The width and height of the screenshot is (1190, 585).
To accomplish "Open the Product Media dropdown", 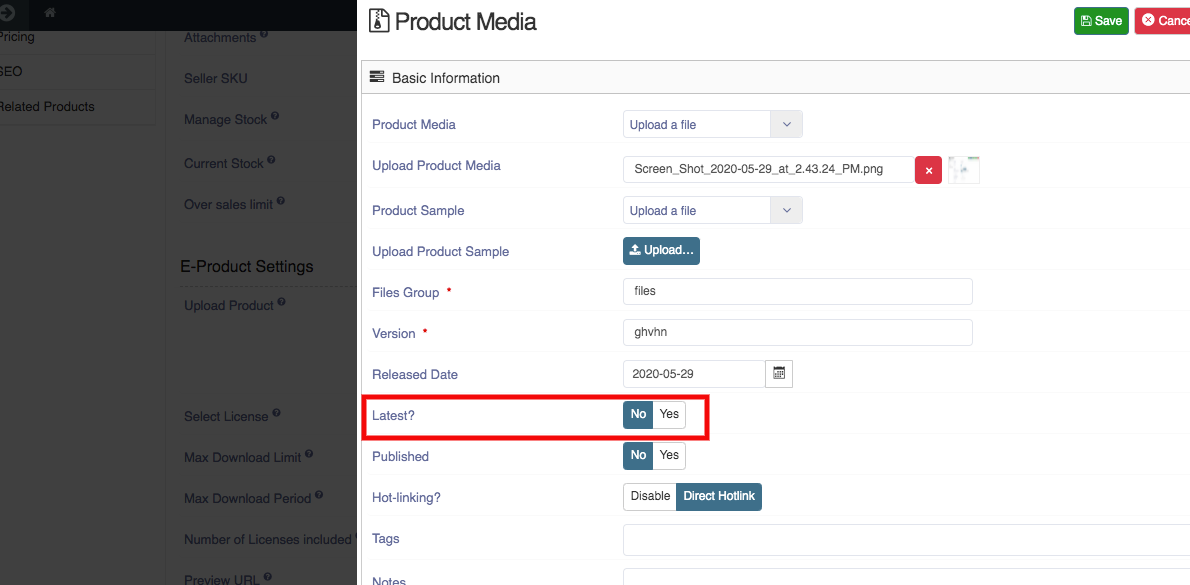I will [x=713, y=124].
